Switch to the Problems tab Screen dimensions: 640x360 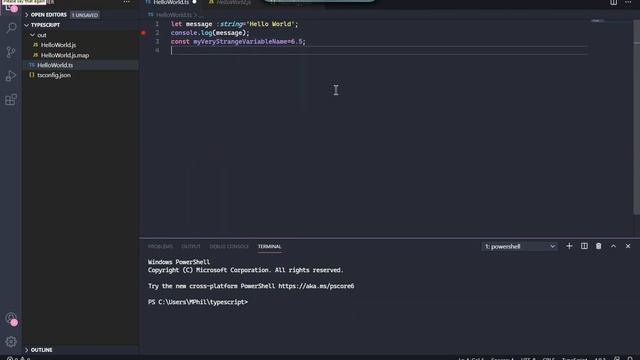(160, 247)
